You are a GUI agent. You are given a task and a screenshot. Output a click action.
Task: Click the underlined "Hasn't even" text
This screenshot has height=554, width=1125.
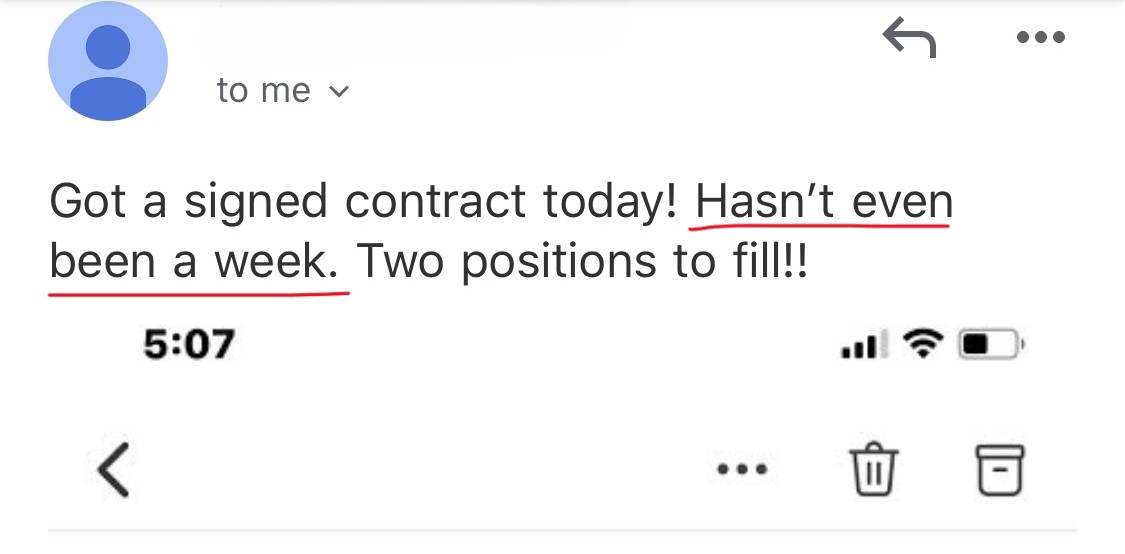824,202
